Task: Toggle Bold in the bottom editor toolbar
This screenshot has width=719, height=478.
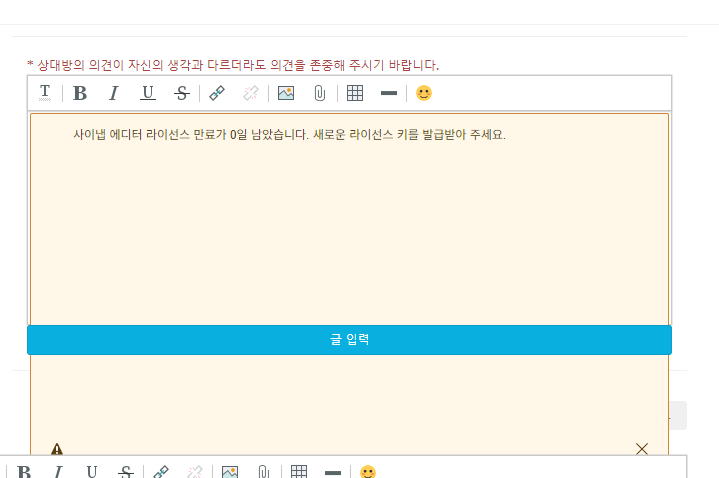Action: click(x=24, y=472)
